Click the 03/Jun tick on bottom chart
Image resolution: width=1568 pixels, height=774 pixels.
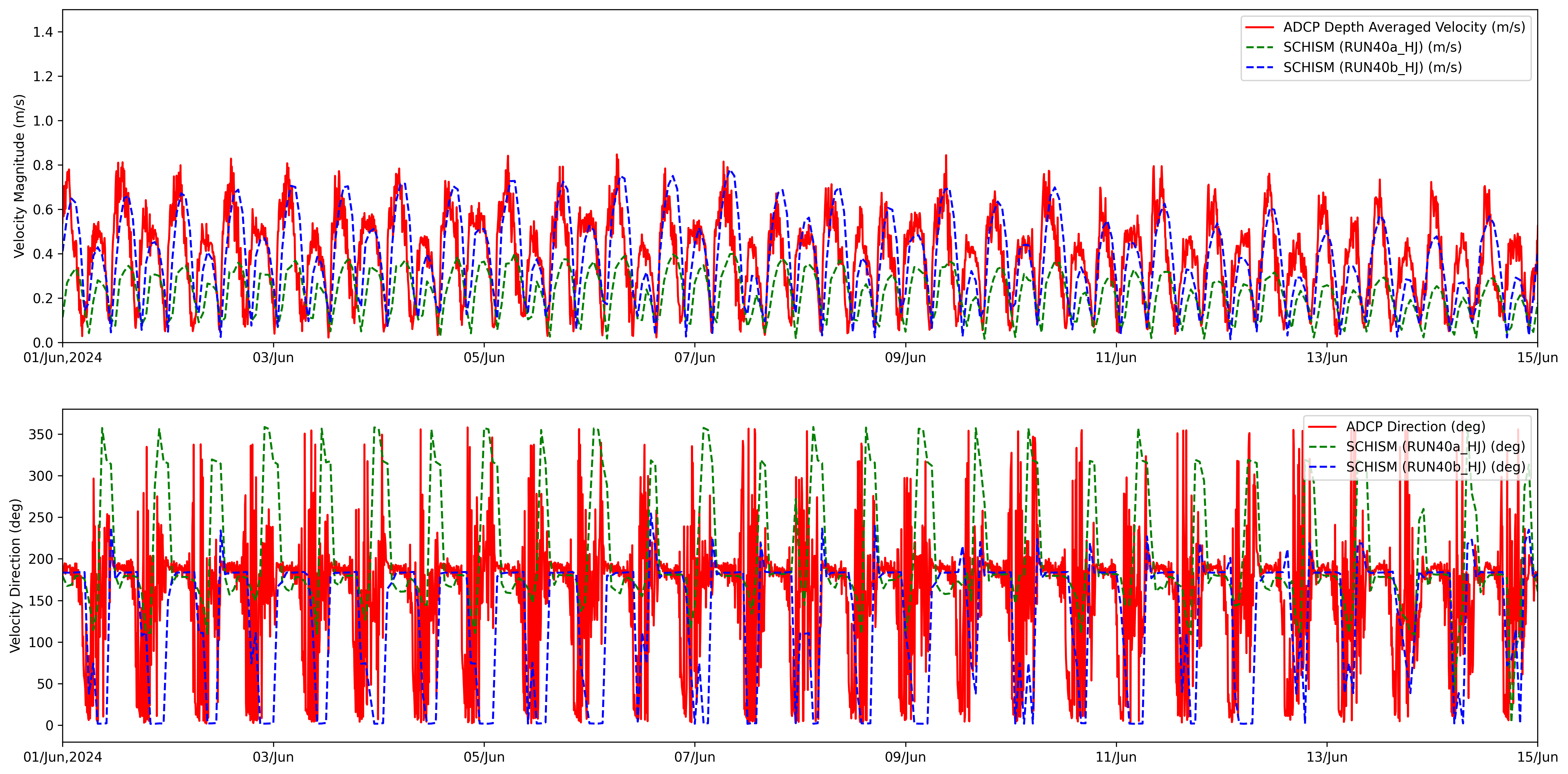tap(273, 758)
